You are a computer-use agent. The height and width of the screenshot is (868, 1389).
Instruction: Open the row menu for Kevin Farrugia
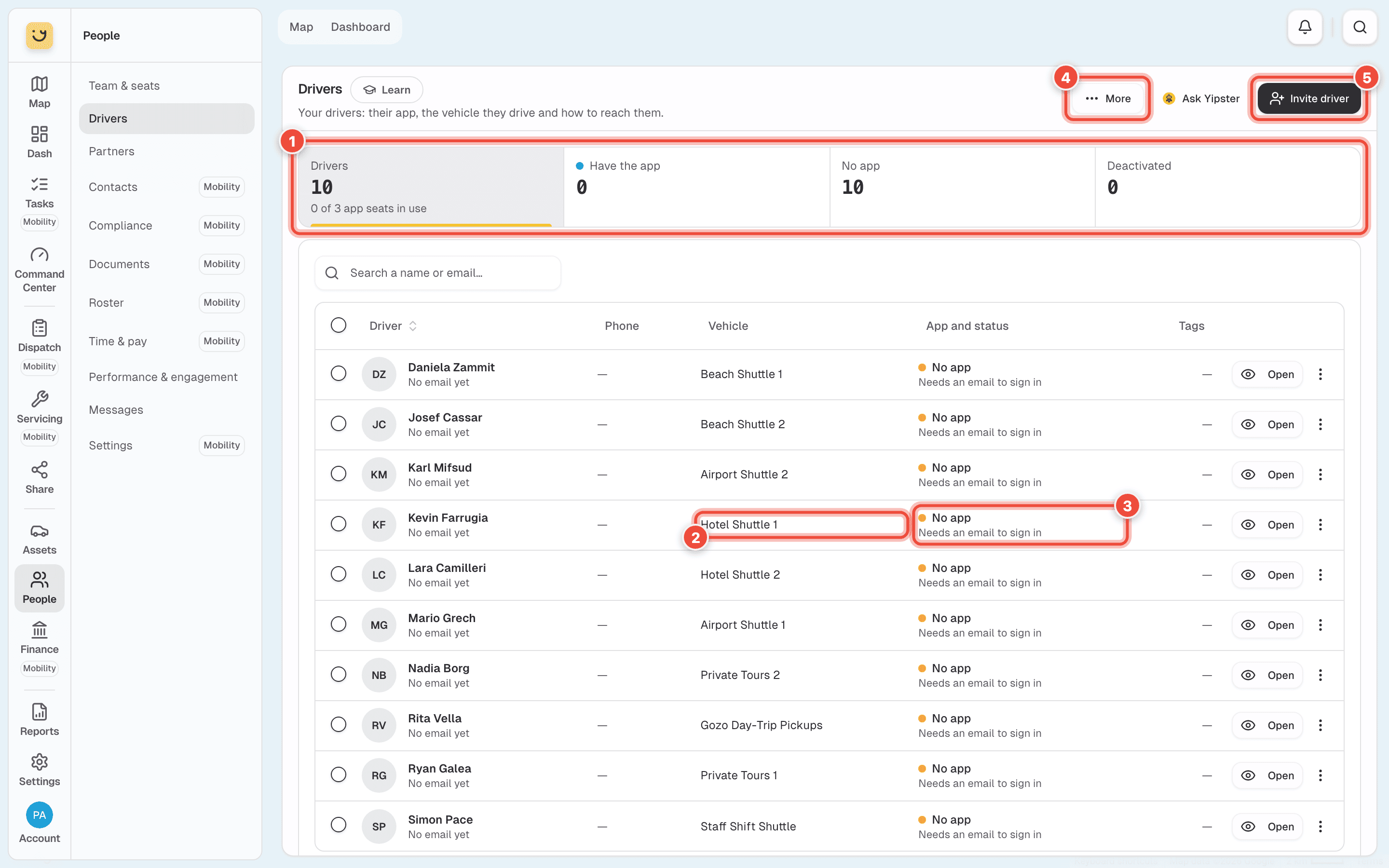[1320, 525]
